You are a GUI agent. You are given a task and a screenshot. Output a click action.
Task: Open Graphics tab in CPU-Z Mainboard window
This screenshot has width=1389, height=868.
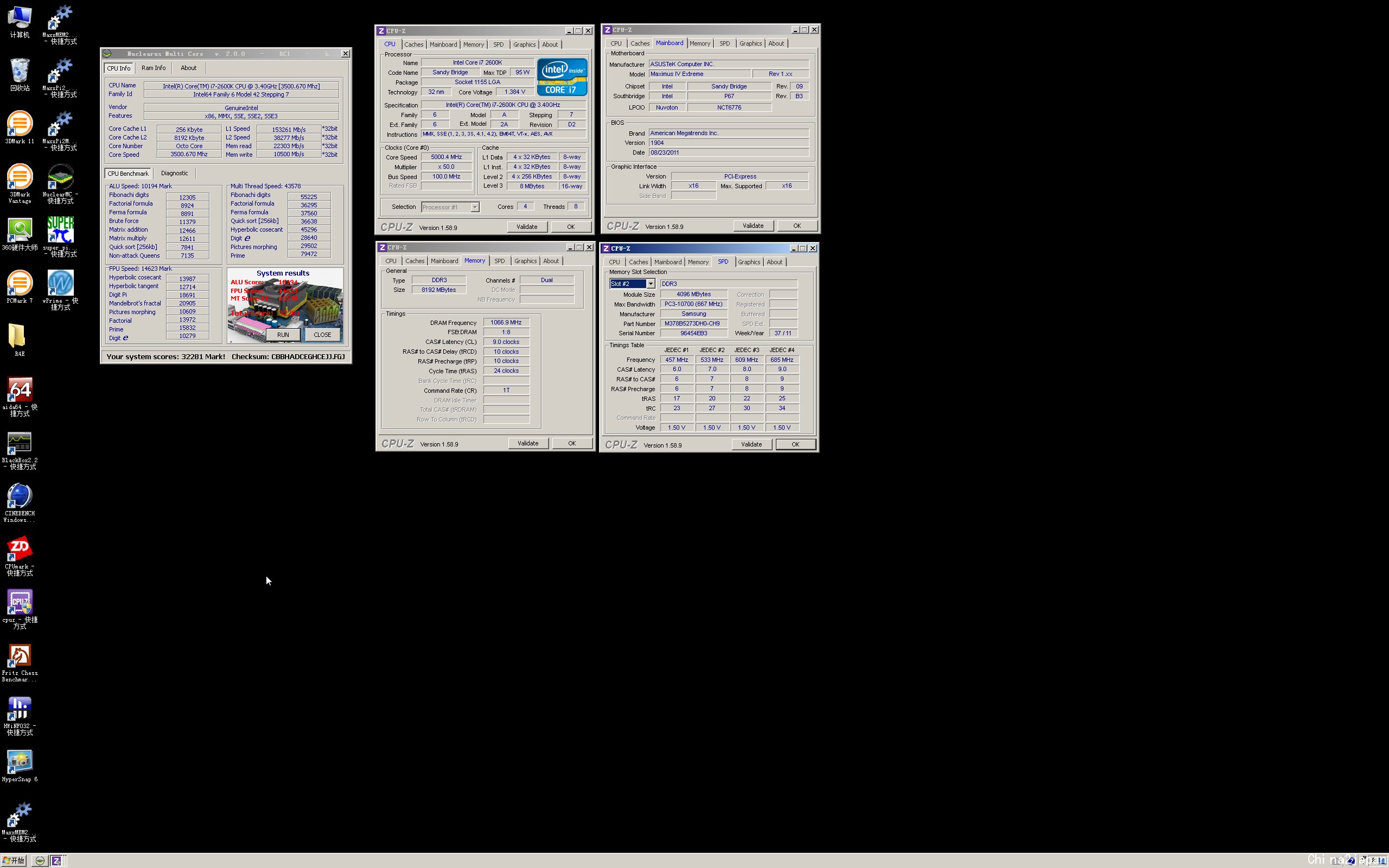pyautogui.click(x=750, y=43)
